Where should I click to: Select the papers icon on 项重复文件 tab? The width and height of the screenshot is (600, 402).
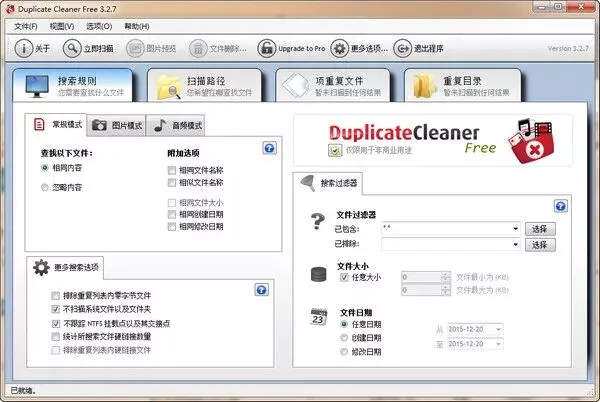pyautogui.click(x=295, y=85)
